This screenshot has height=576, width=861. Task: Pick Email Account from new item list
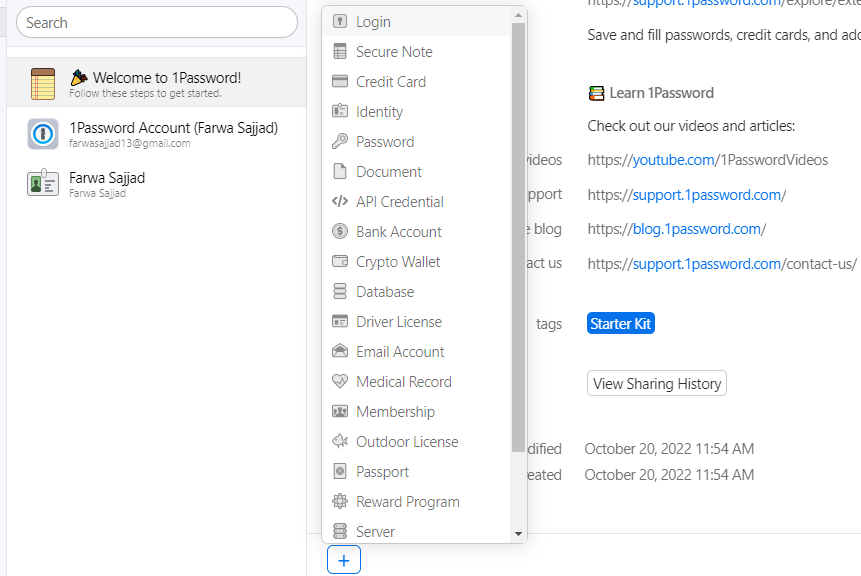click(400, 352)
